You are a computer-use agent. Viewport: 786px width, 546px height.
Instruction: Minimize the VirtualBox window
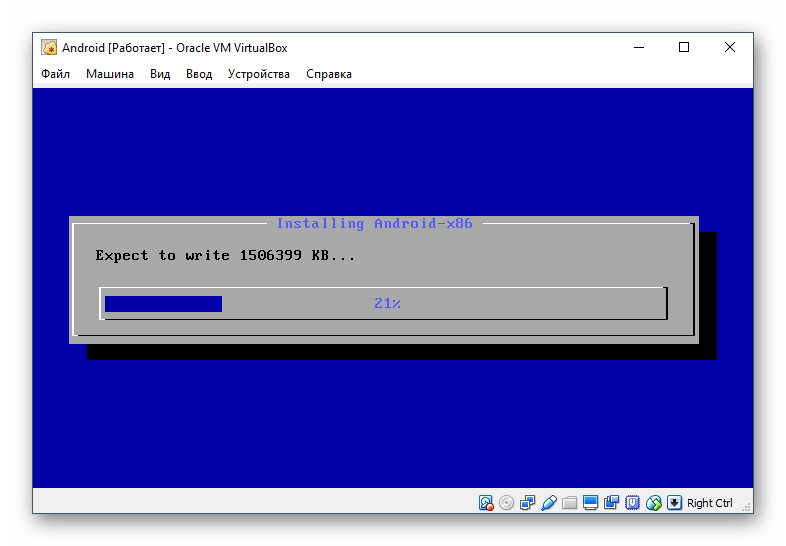(x=639, y=48)
